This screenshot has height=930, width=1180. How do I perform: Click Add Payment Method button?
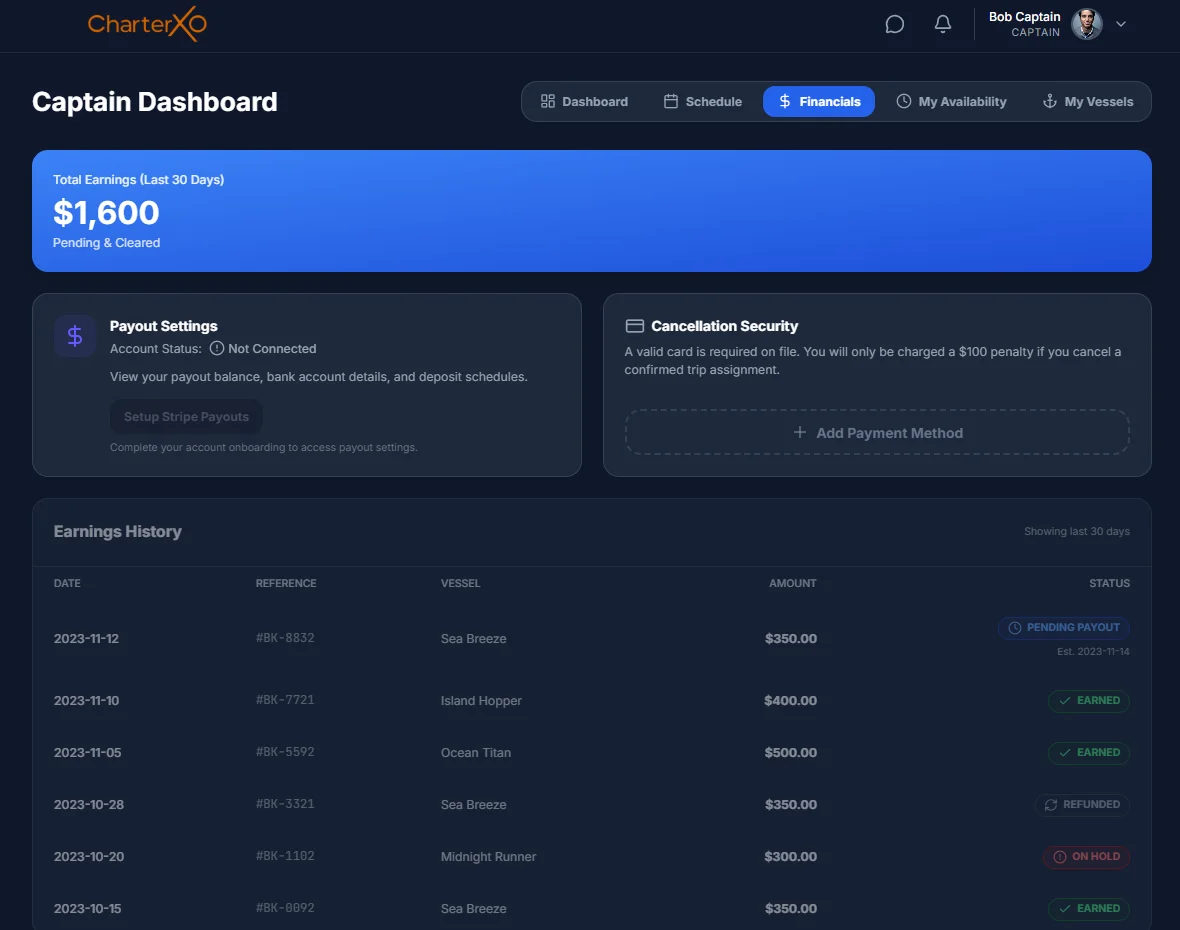(x=877, y=433)
